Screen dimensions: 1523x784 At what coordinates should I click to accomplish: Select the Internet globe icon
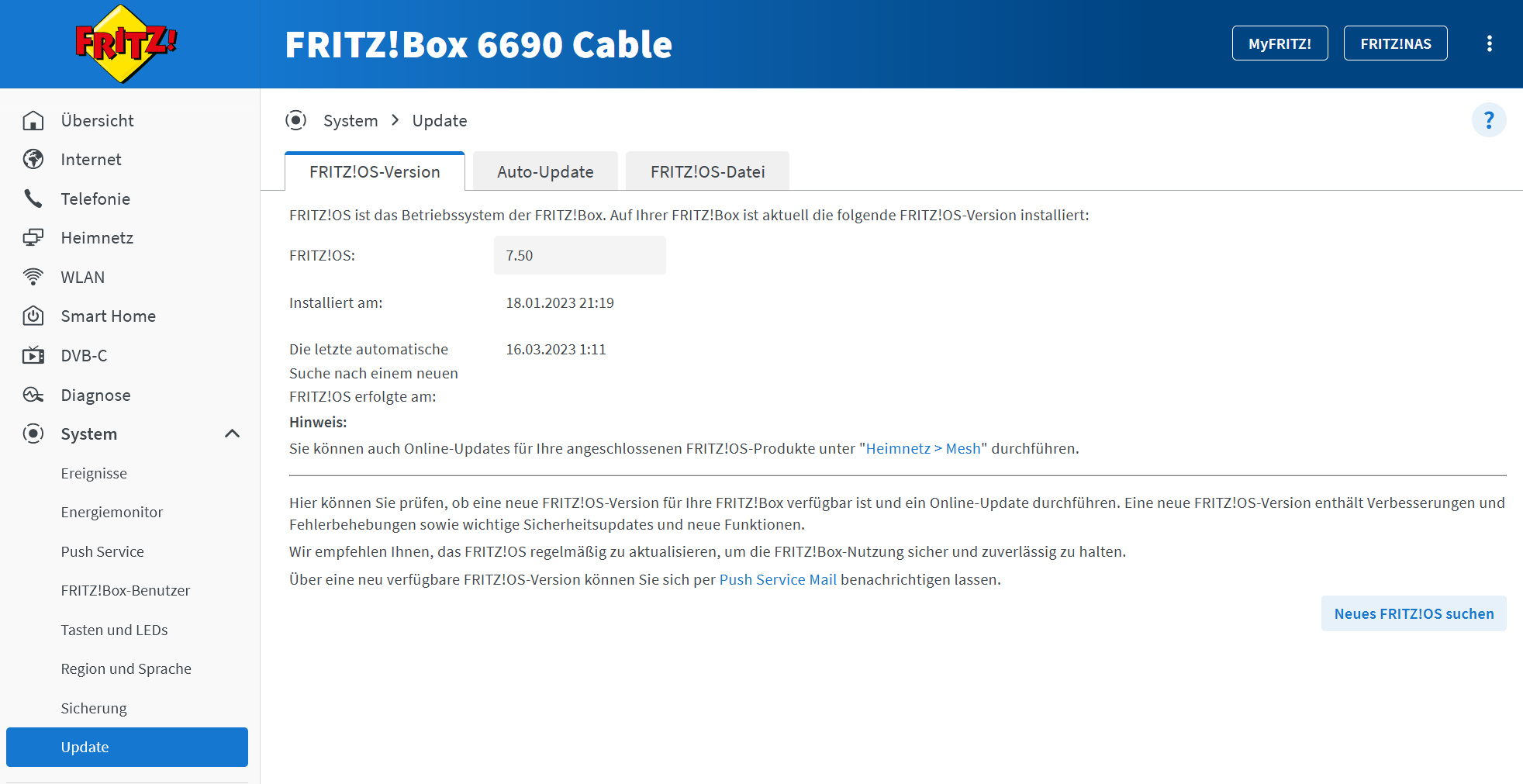point(33,159)
